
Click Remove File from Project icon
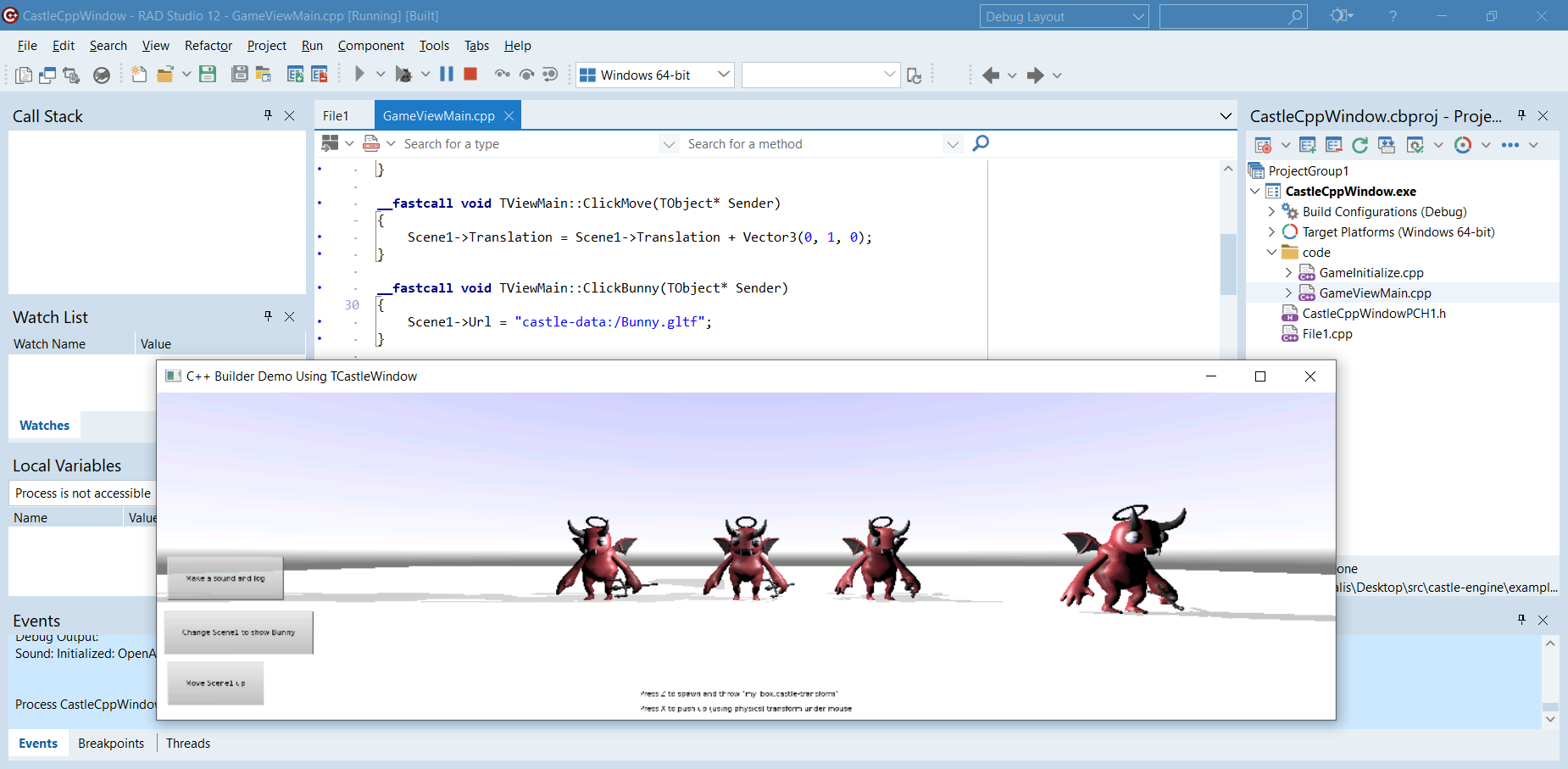[x=320, y=75]
